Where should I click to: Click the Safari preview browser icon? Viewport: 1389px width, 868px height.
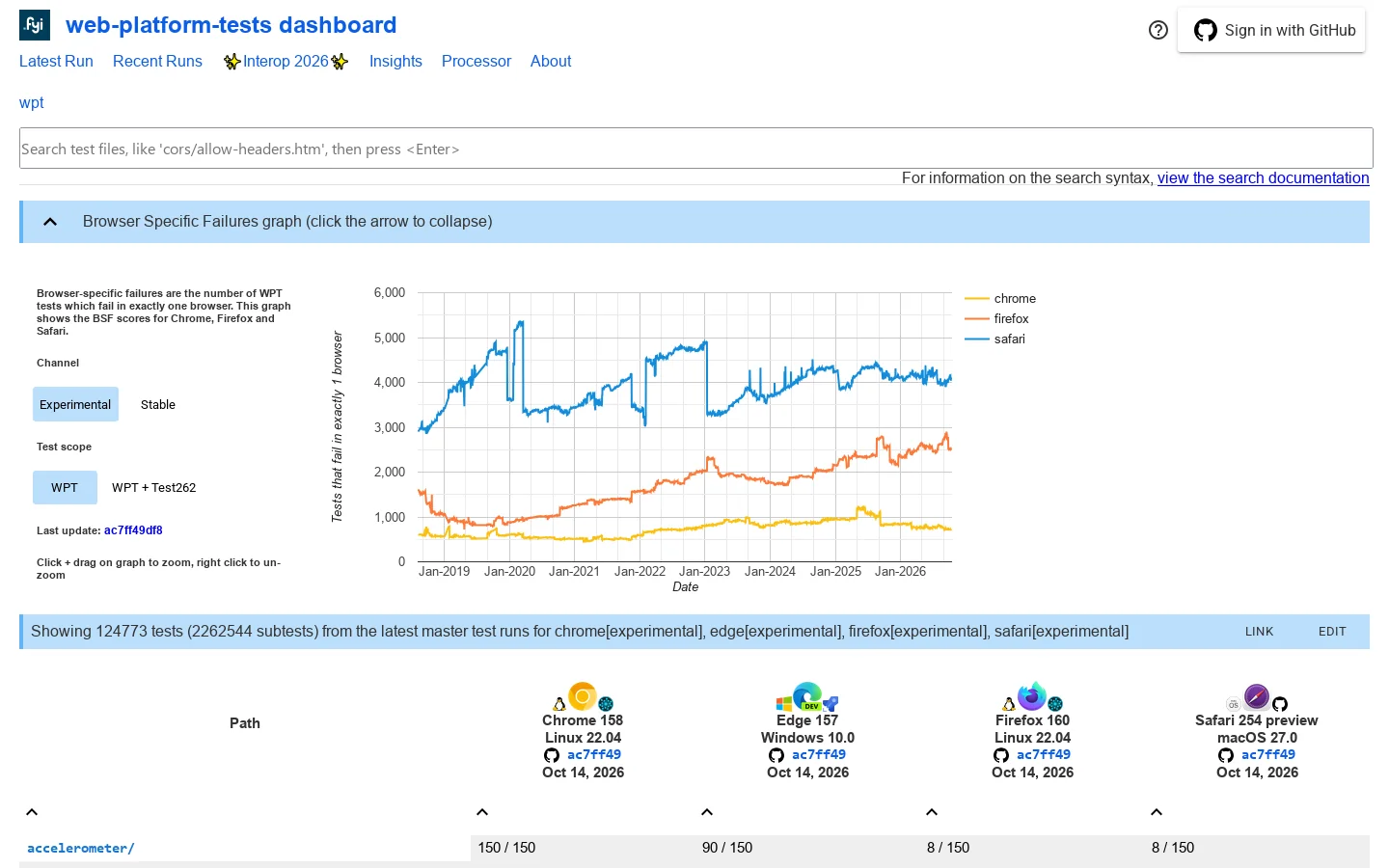(1257, 696)
